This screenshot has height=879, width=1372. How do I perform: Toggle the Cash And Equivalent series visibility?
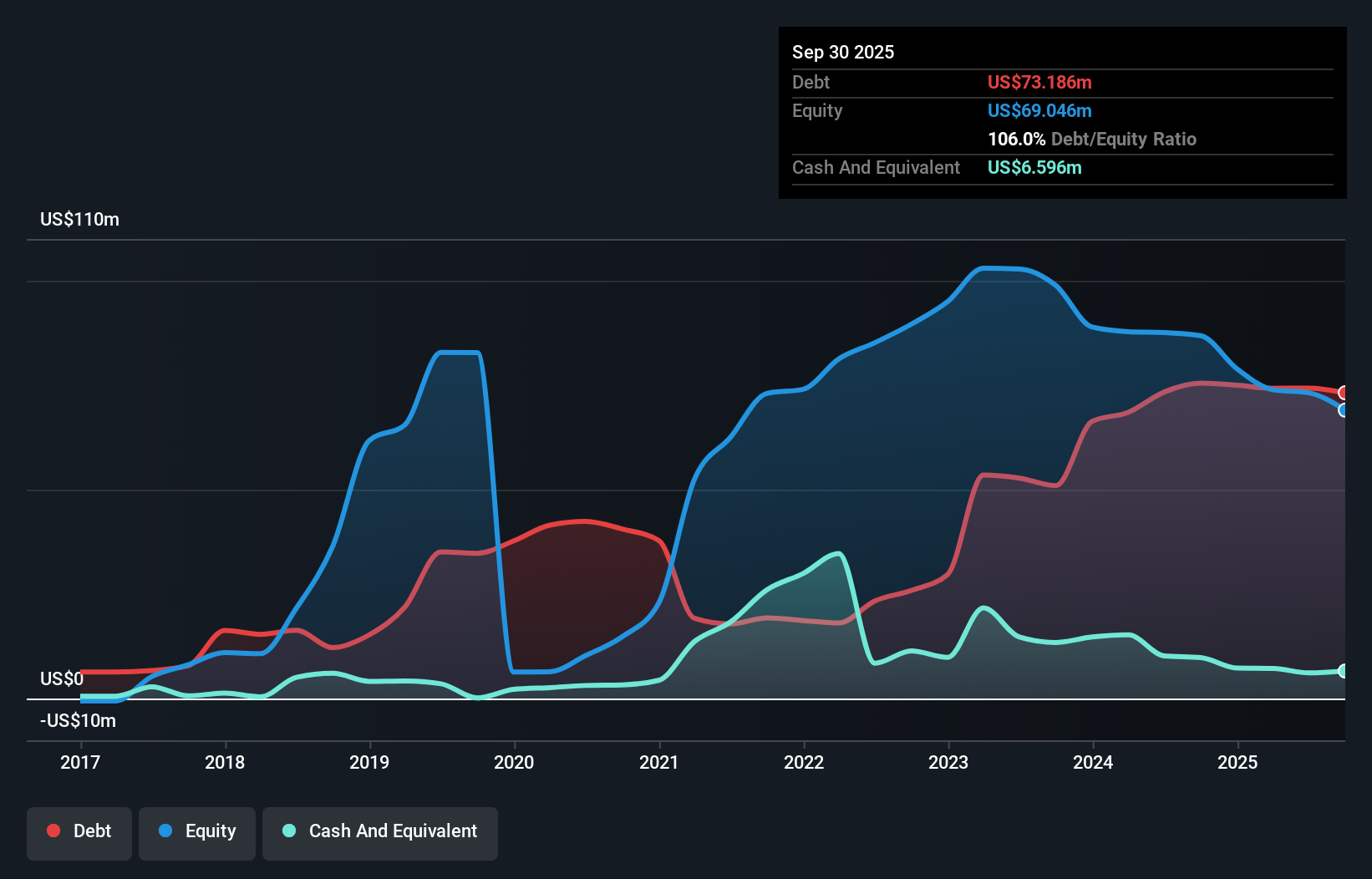pos(380,831)
